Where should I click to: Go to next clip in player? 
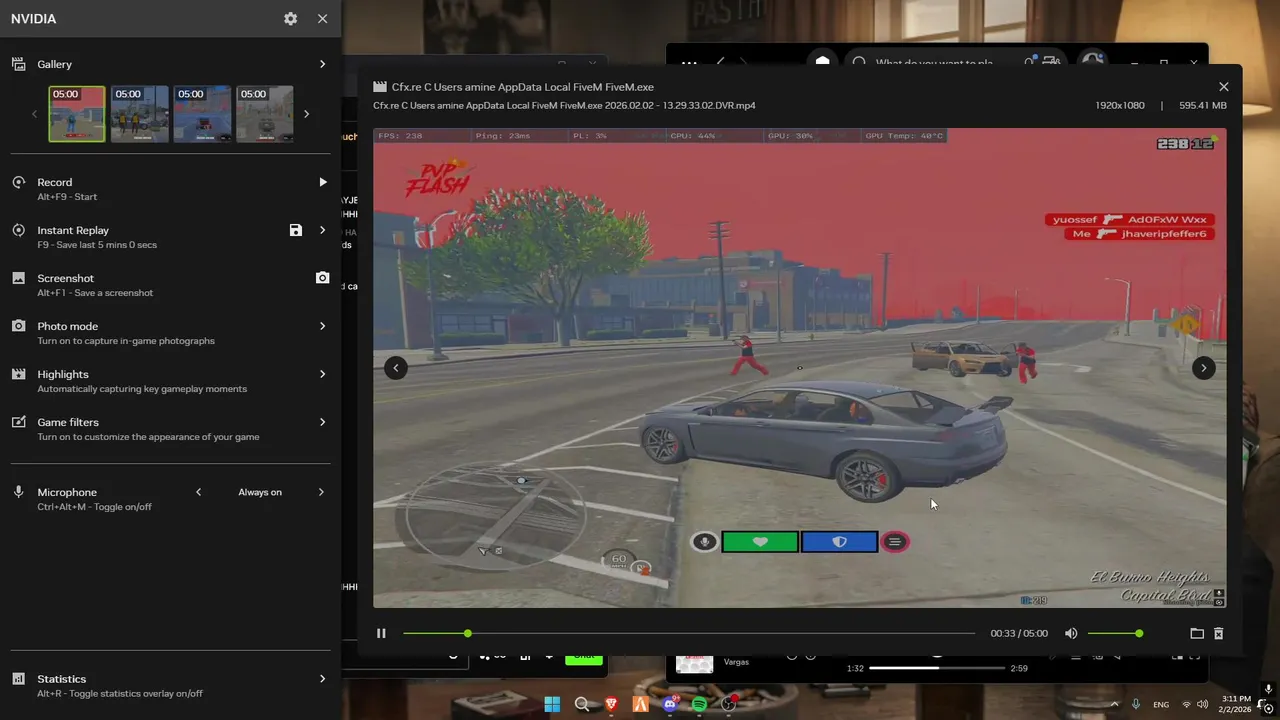pos(1204,368)
